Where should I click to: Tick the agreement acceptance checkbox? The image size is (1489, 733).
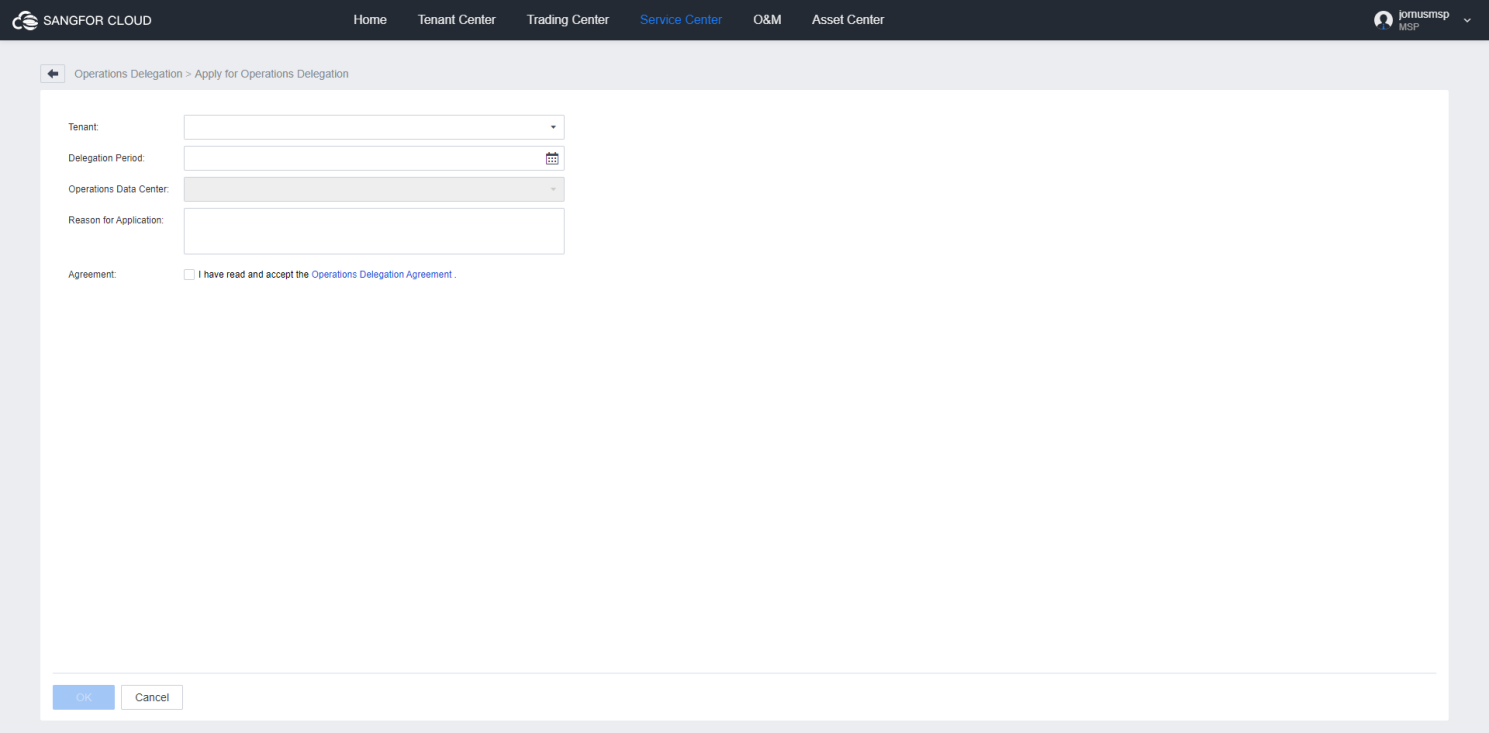pos(189,274)
